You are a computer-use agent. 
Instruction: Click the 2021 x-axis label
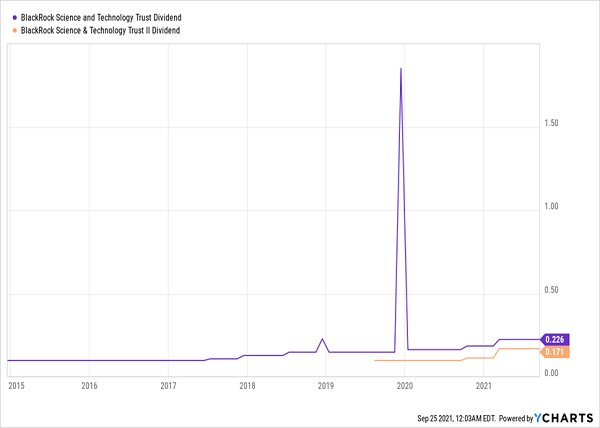[484, 386]
